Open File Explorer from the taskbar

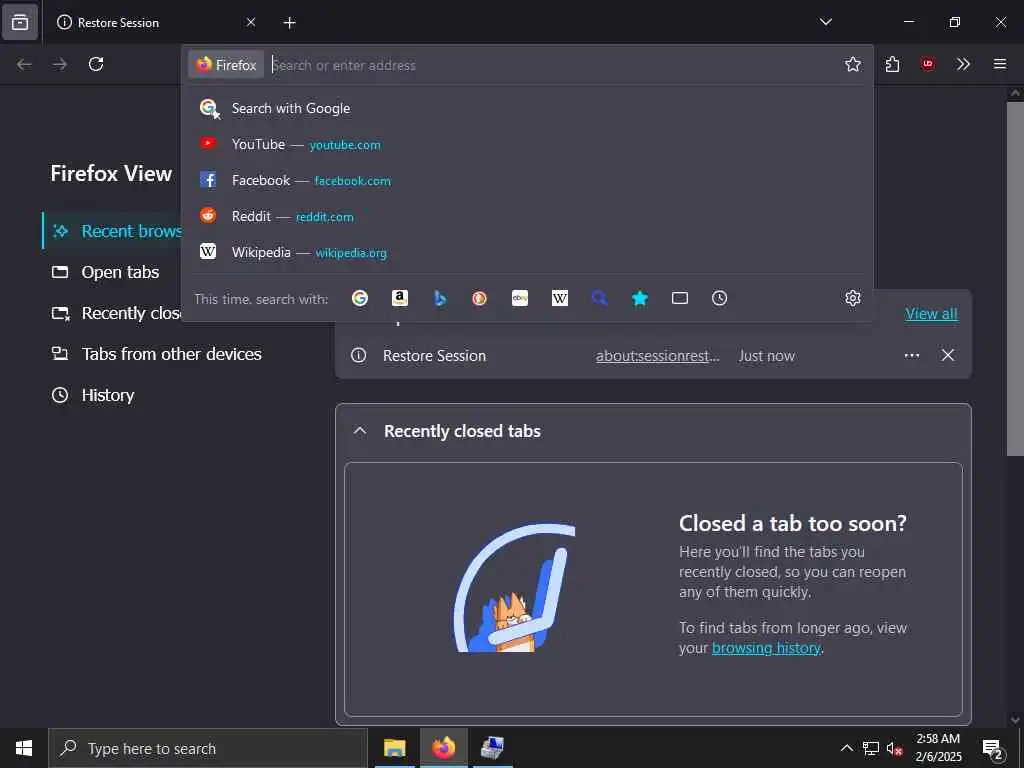pos(394,748)
